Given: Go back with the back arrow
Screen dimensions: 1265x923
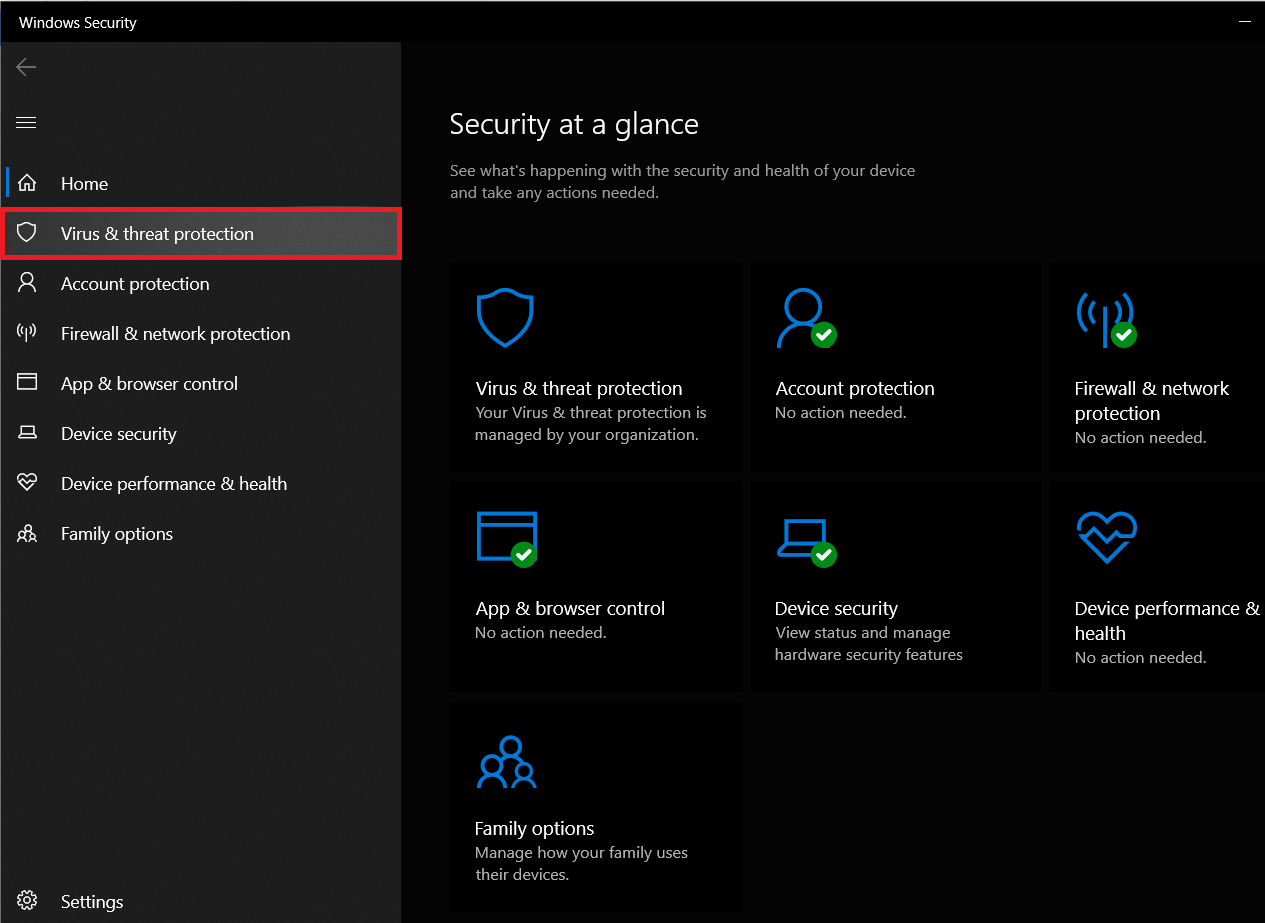Looking at the screenshot, I should pyautogui.click(x=26, y=67).
